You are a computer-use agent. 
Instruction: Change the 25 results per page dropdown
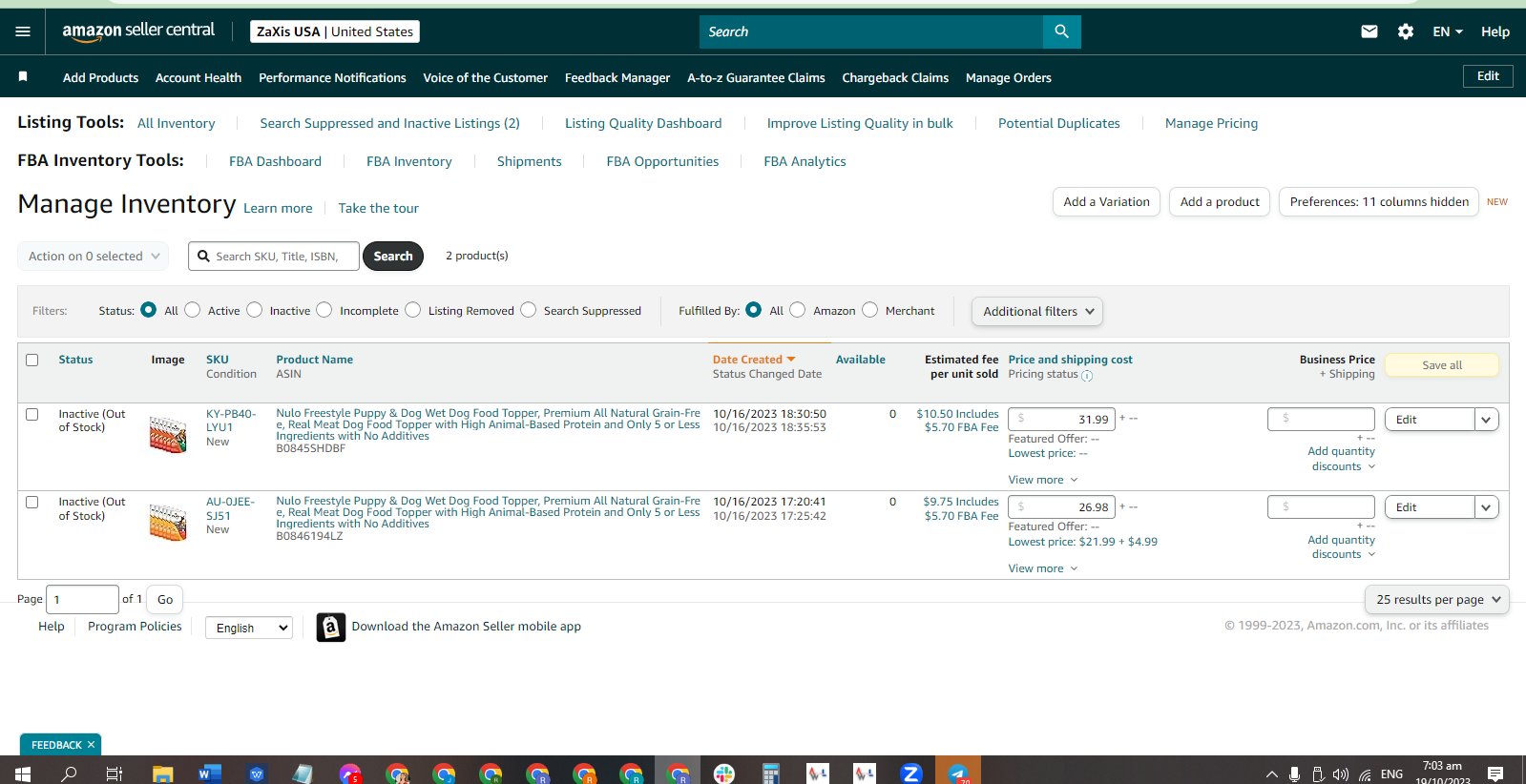click(1437, 599)
